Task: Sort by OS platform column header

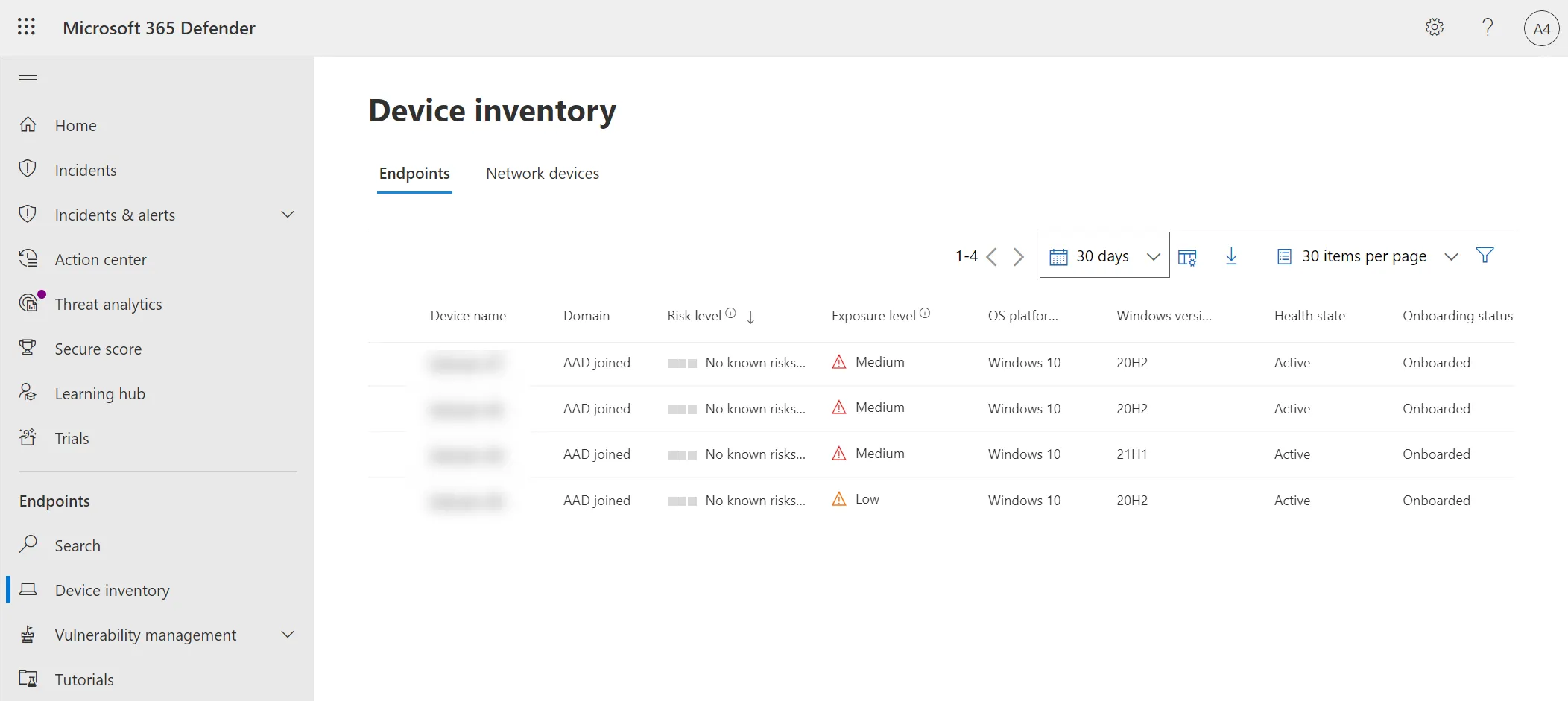Action: (1023, 316)
